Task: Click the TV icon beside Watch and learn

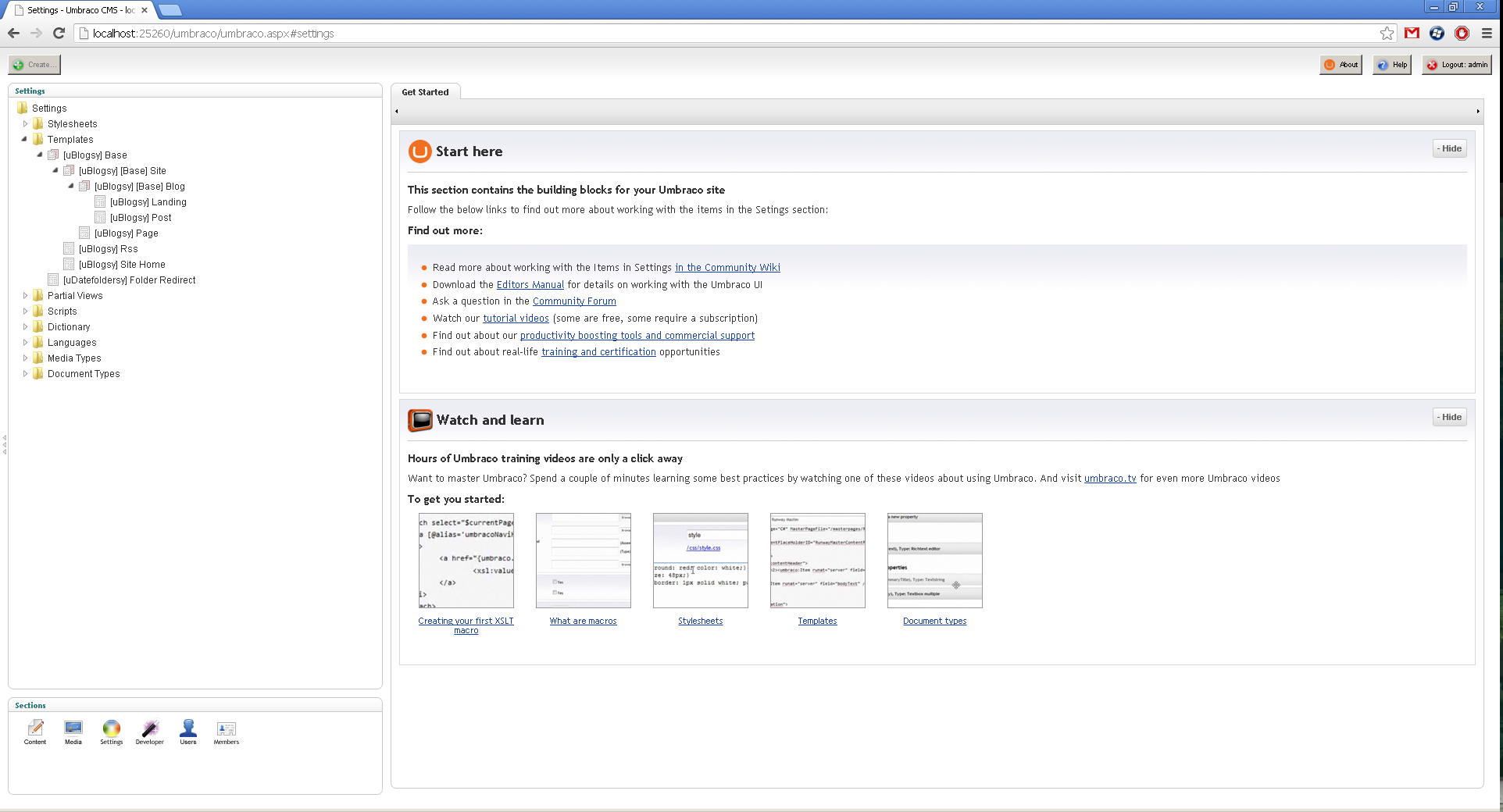Action: pyautogui.click(x=420, y=420)
